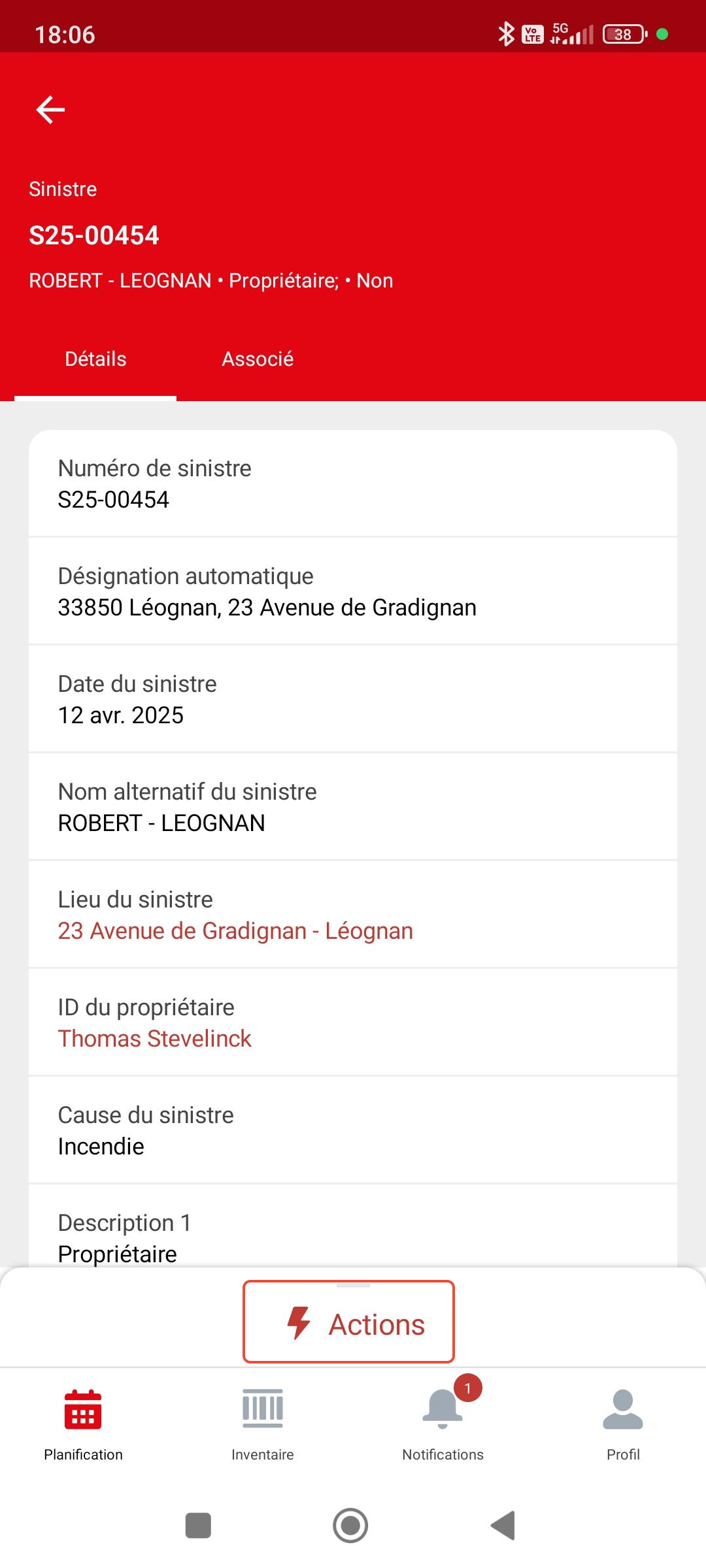Open the 23 Avenue de Gradignan link
Screen dimensions: 706x1568
(235, 931)
